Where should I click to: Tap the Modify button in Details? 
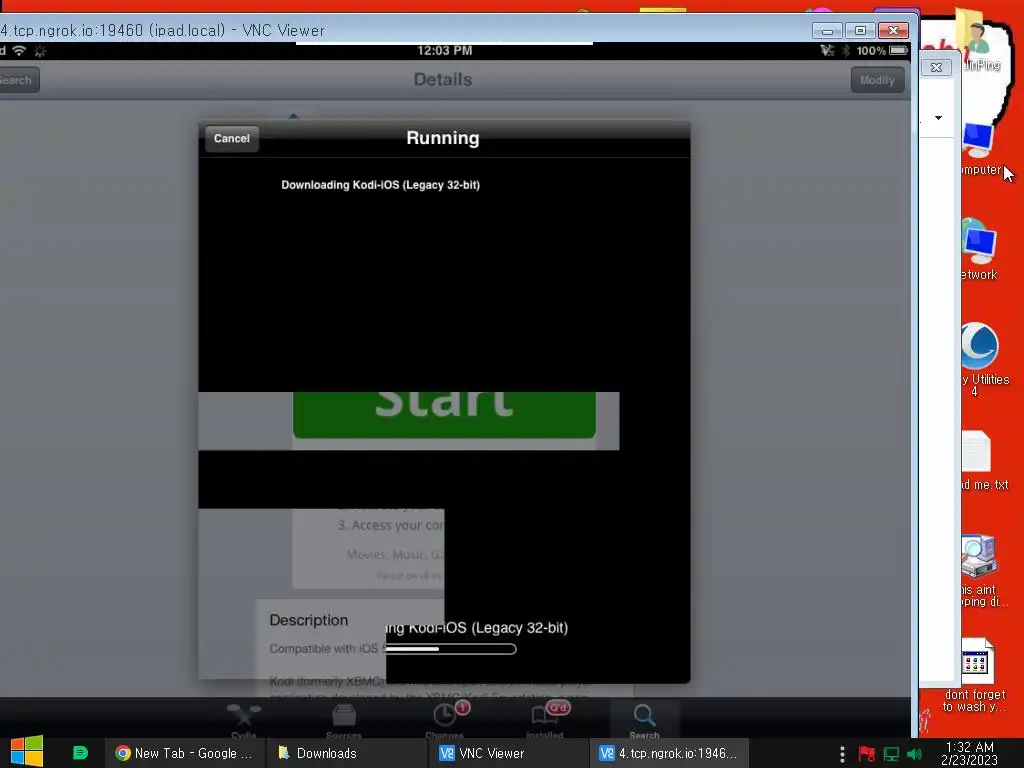coord(877,80)
